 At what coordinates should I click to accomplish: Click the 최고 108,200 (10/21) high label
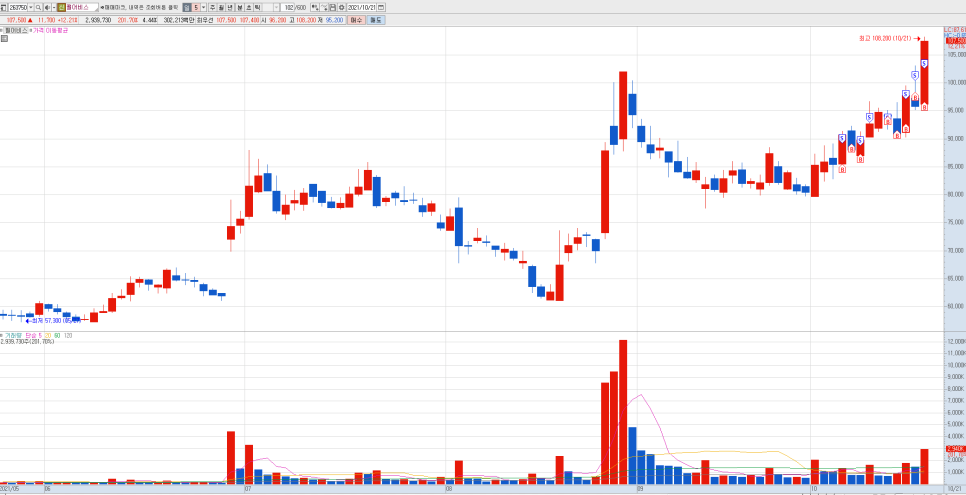(886, 38)
